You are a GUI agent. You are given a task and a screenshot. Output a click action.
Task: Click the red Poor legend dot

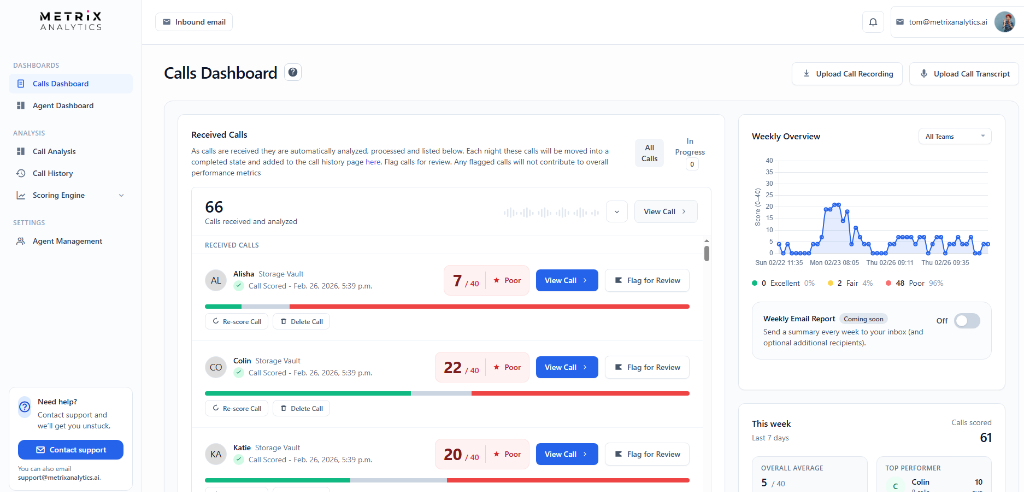(889, 284)
